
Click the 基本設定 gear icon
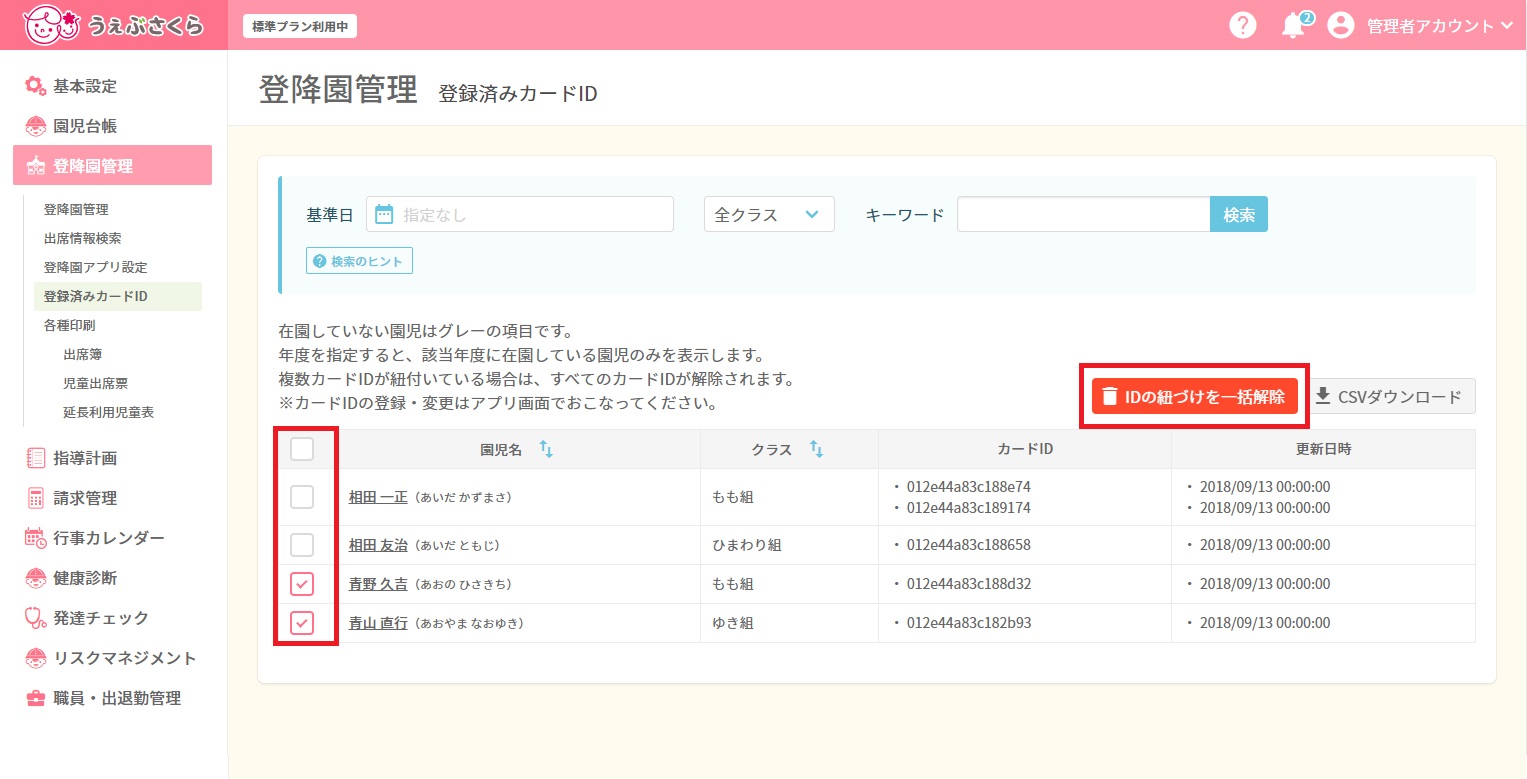(x=36, y=86)
